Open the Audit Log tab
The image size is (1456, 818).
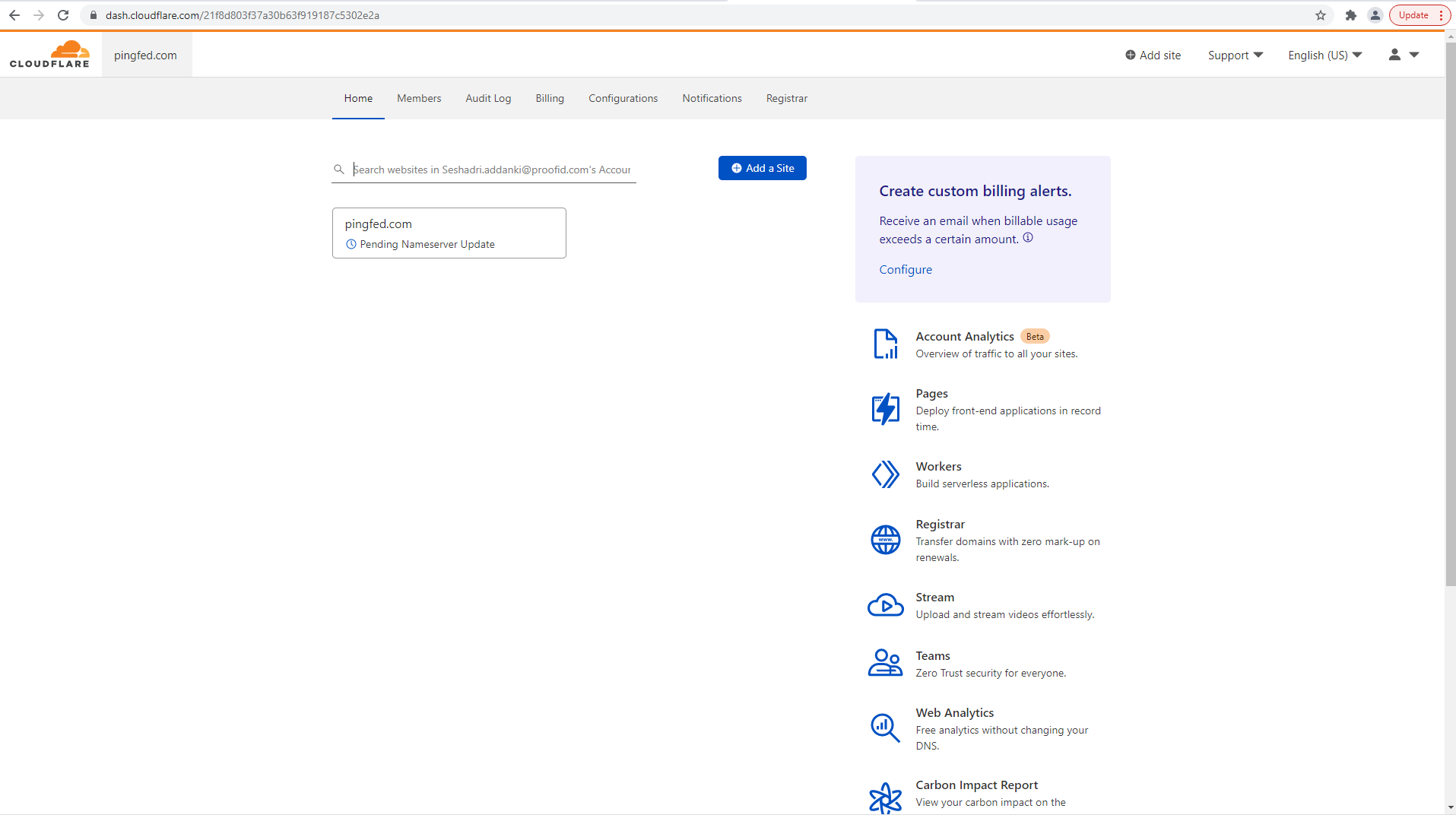tap(488, 98)
